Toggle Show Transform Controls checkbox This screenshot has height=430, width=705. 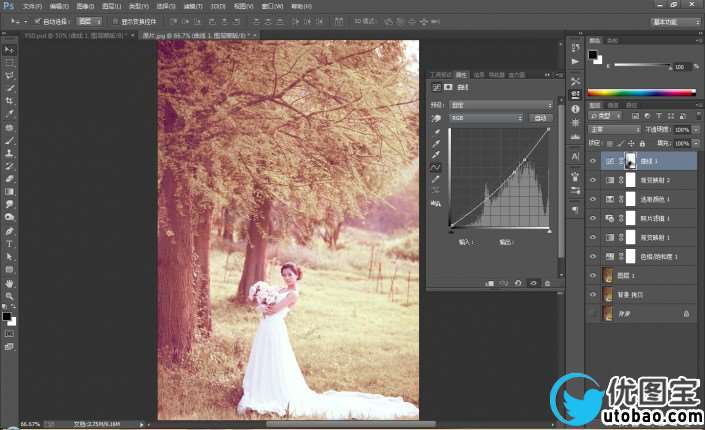point(116,21)
